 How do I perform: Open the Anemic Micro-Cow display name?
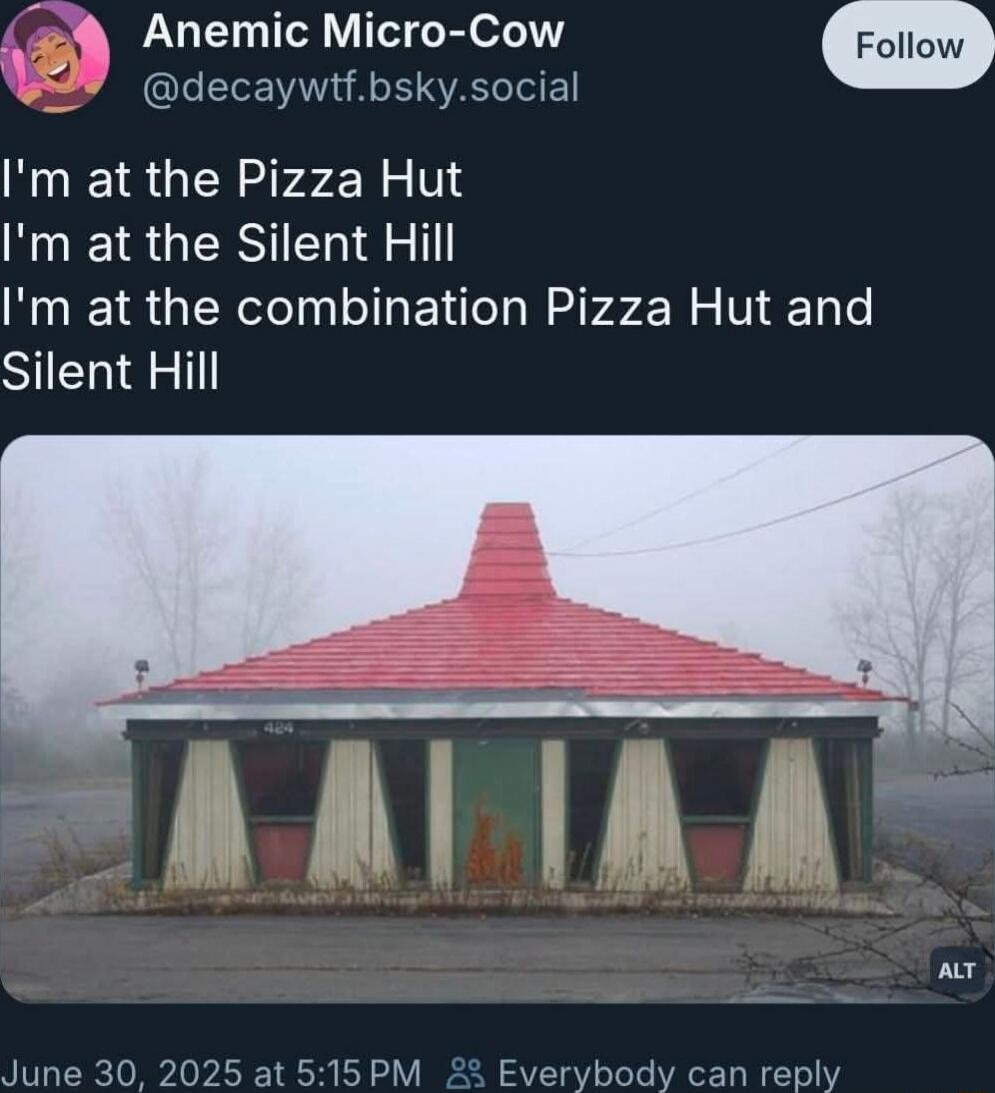tap(353, 32)
